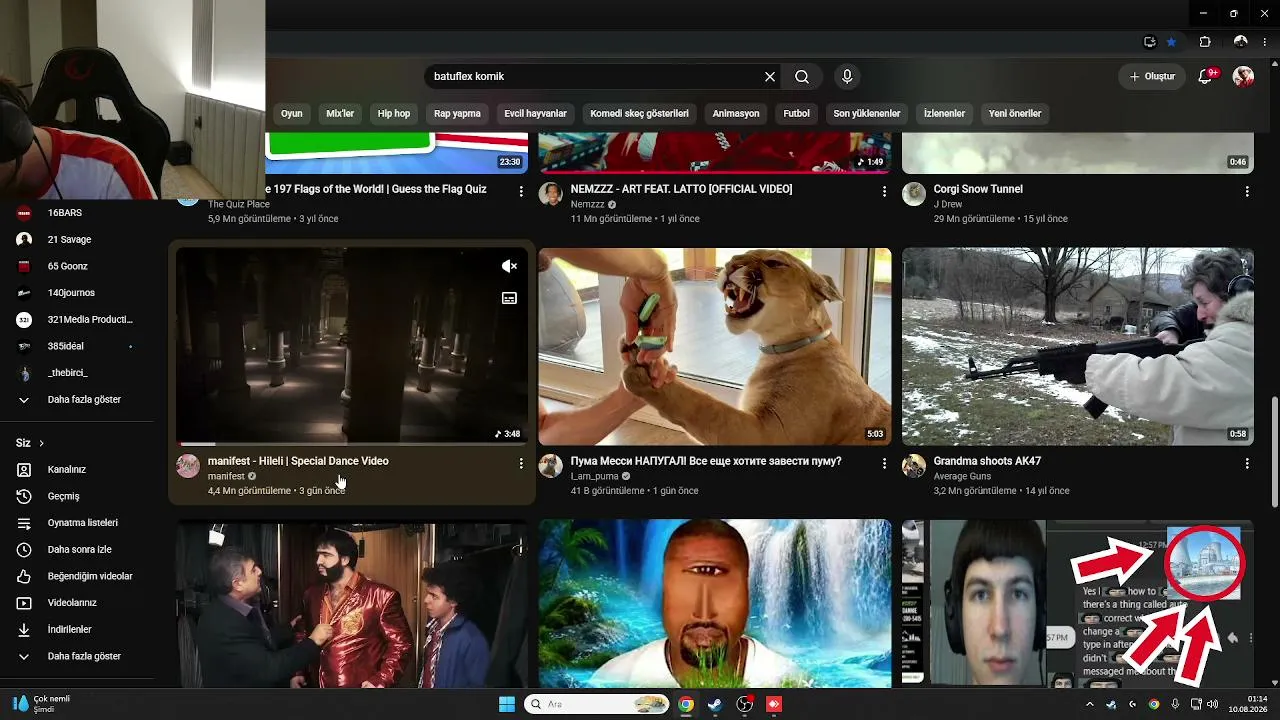Visit the I_am_puma channel name

(x=595, y=476)
